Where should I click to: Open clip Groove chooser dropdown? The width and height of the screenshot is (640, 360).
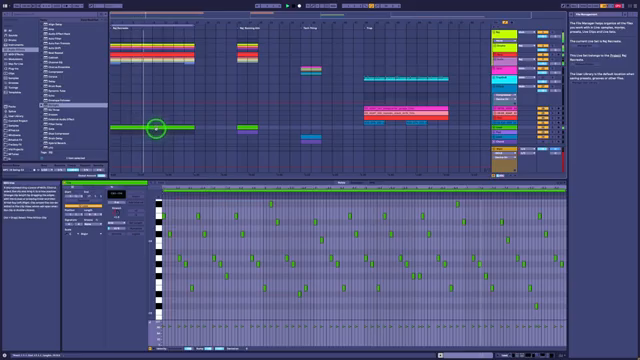click(93, 224)
